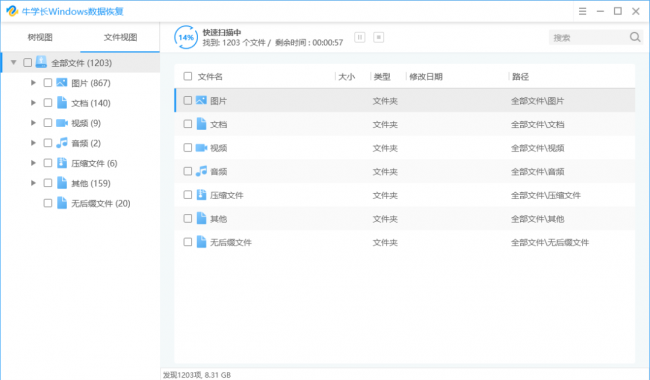Check the 视频 (9) checkbox in sidebar
Image resolution: width=650 pixels, height=380 pixels.
point(48,123)
